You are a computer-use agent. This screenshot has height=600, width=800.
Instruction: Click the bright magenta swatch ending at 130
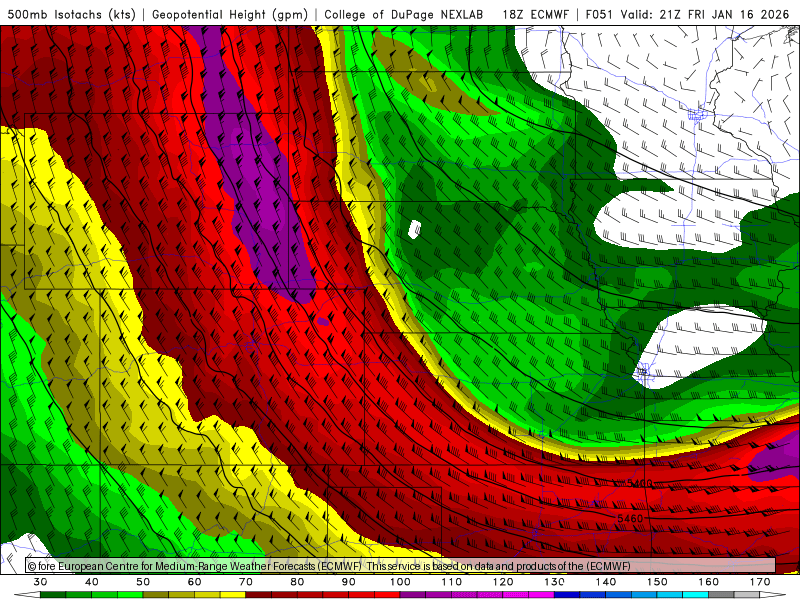point(541,595)
